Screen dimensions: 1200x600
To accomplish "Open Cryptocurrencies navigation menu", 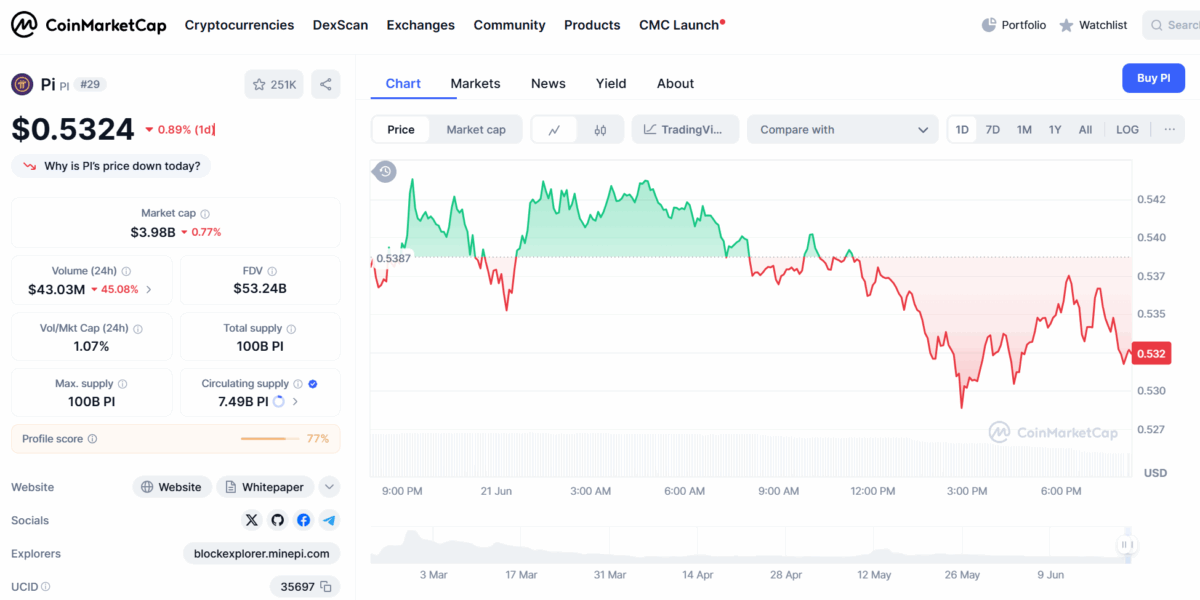I will (x=239, y=25).
